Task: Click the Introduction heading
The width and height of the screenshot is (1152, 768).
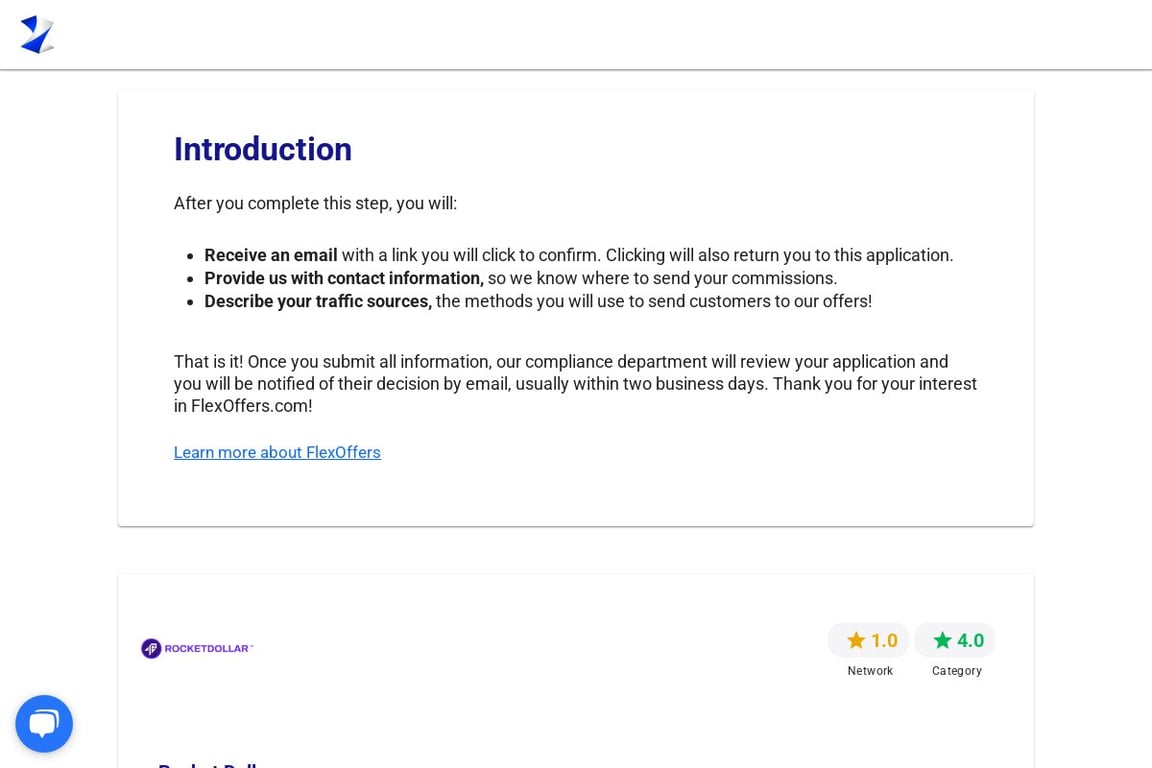Action: point(262,149)
